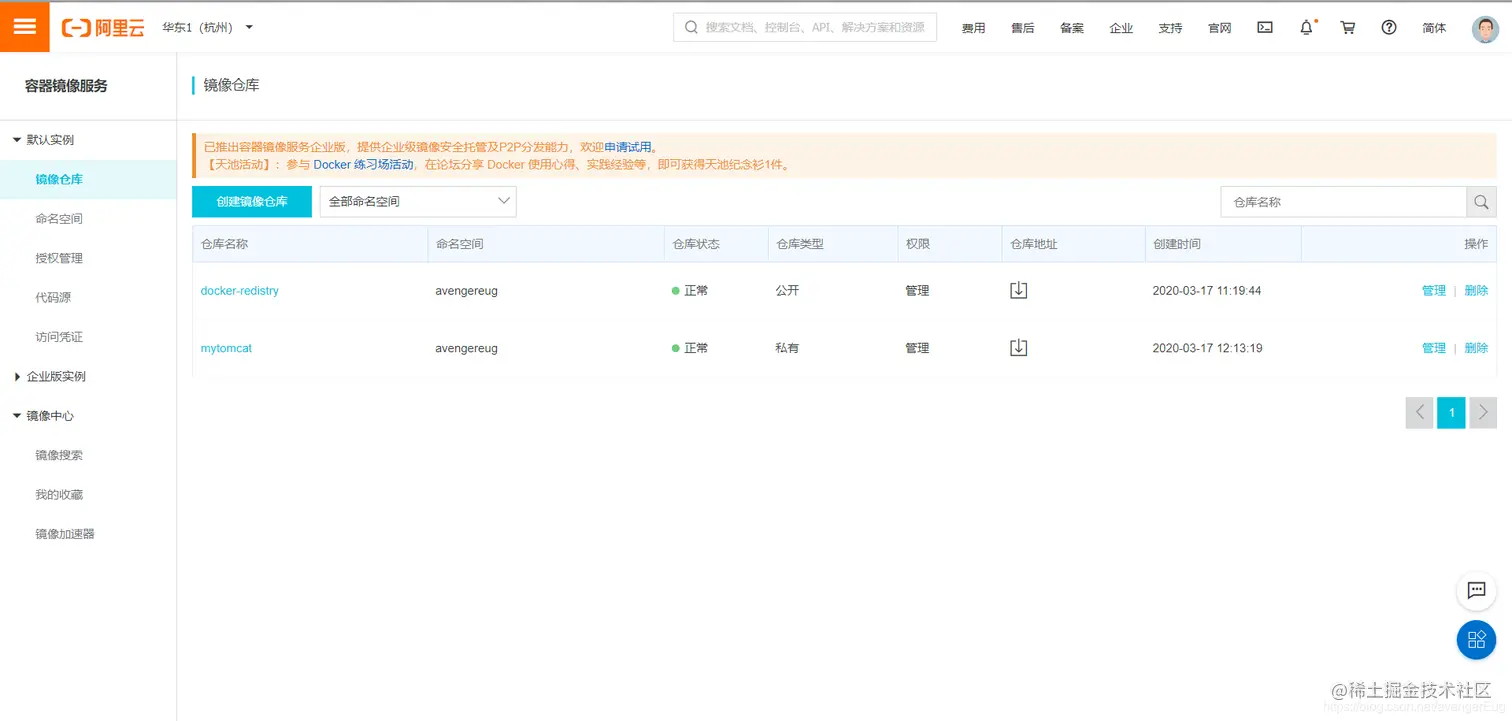This screenshot has height=721, width=1512.
Task: Open the feedback chat icon
Action: coord(1476,591)
